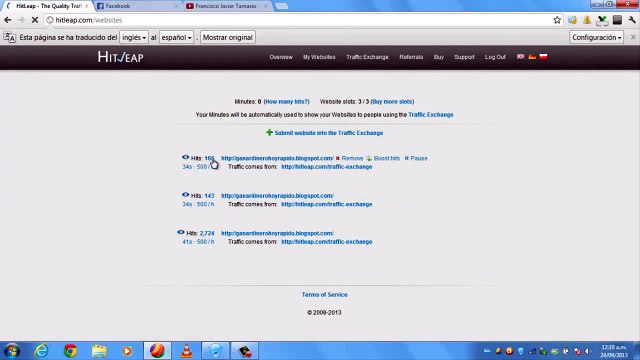Switch the site to German with the German flag
The width and height of the screenshot is (640, 360).
(532, 57)
